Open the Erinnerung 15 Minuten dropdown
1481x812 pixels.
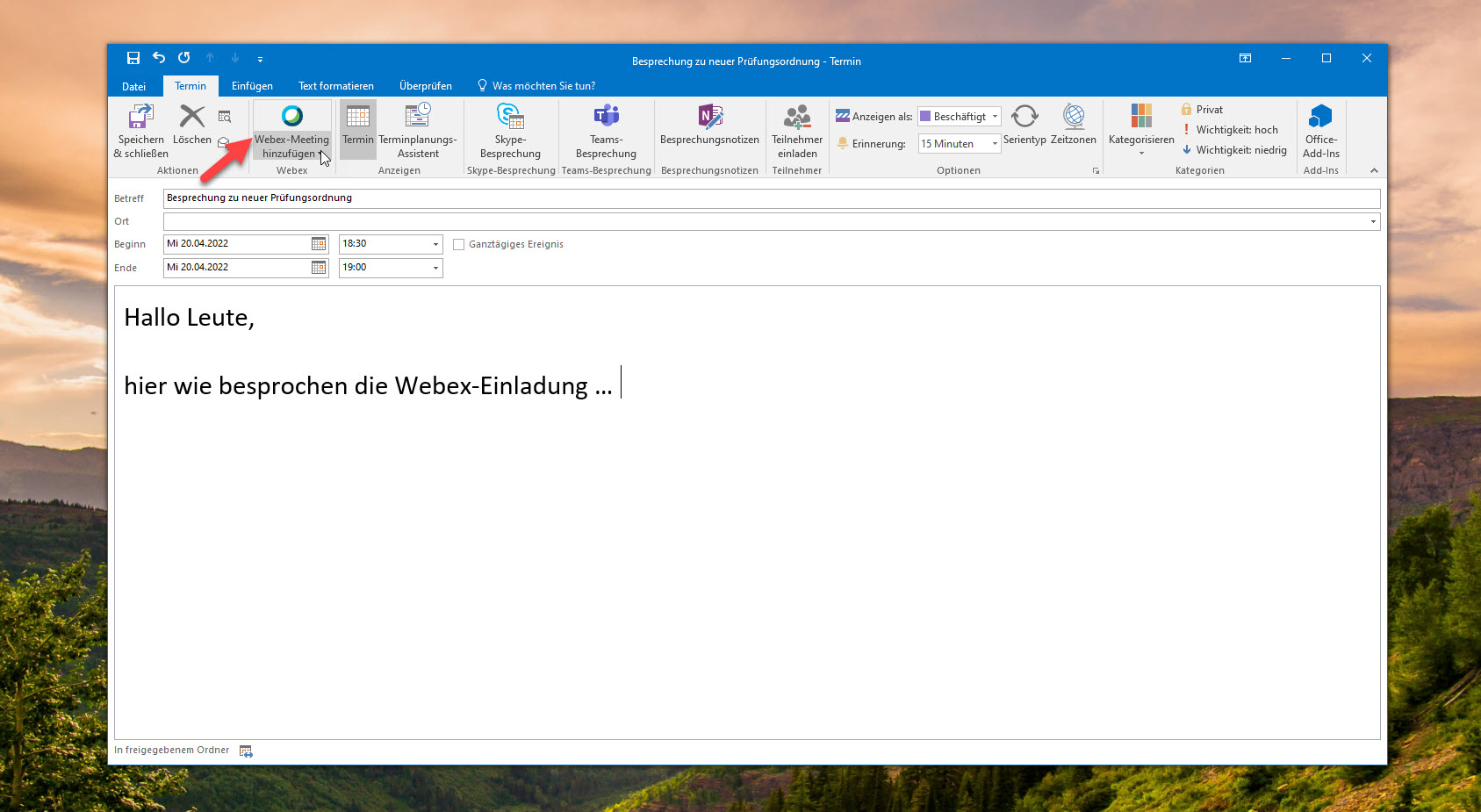994,144
